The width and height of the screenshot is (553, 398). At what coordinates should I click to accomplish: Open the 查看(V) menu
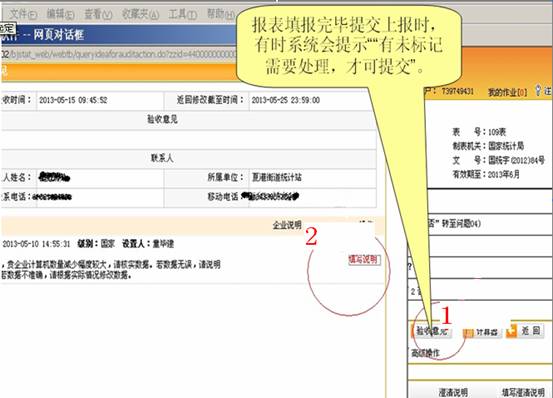click(98, 14)
